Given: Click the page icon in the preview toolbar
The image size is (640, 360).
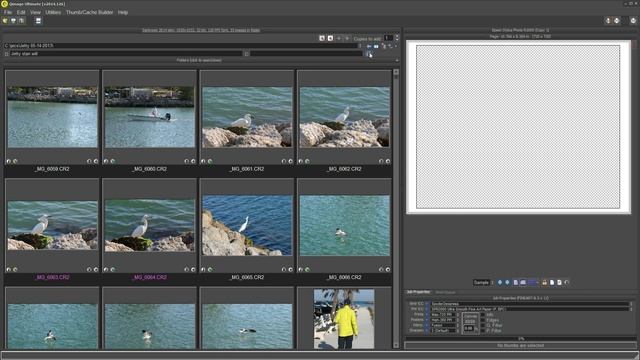Looking at the screenshot, I should coord(516,282).
